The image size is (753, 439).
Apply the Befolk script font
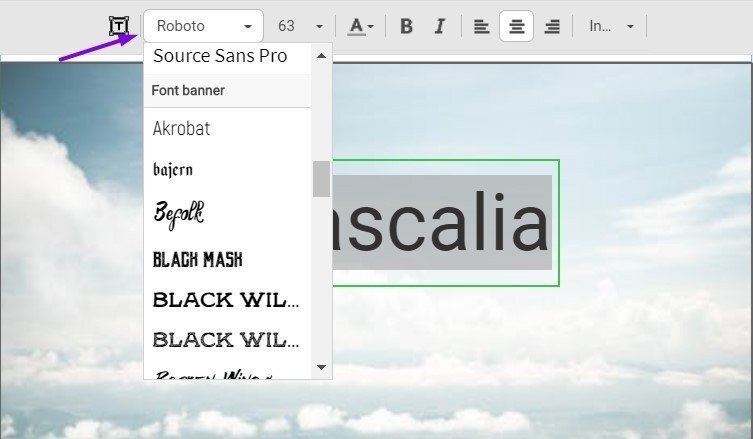[178, 213]
